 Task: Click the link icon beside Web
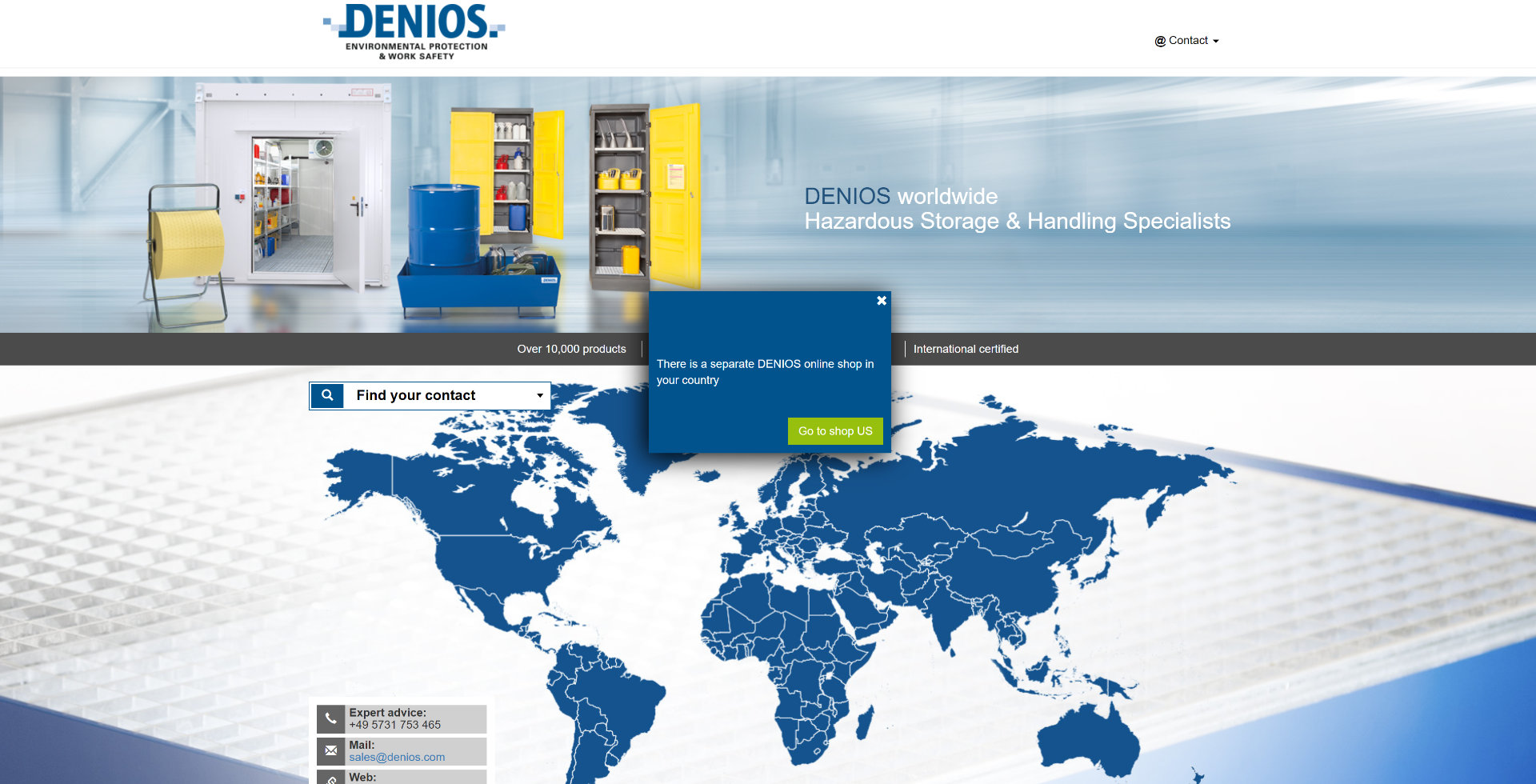point(331,778)
